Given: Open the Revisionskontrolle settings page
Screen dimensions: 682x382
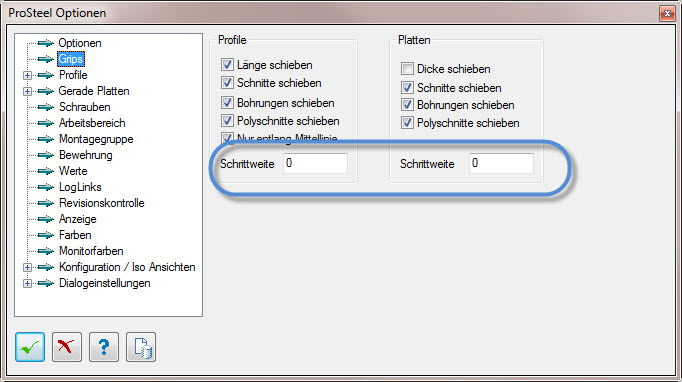Looking at the screenshot, I should (102, 203).
